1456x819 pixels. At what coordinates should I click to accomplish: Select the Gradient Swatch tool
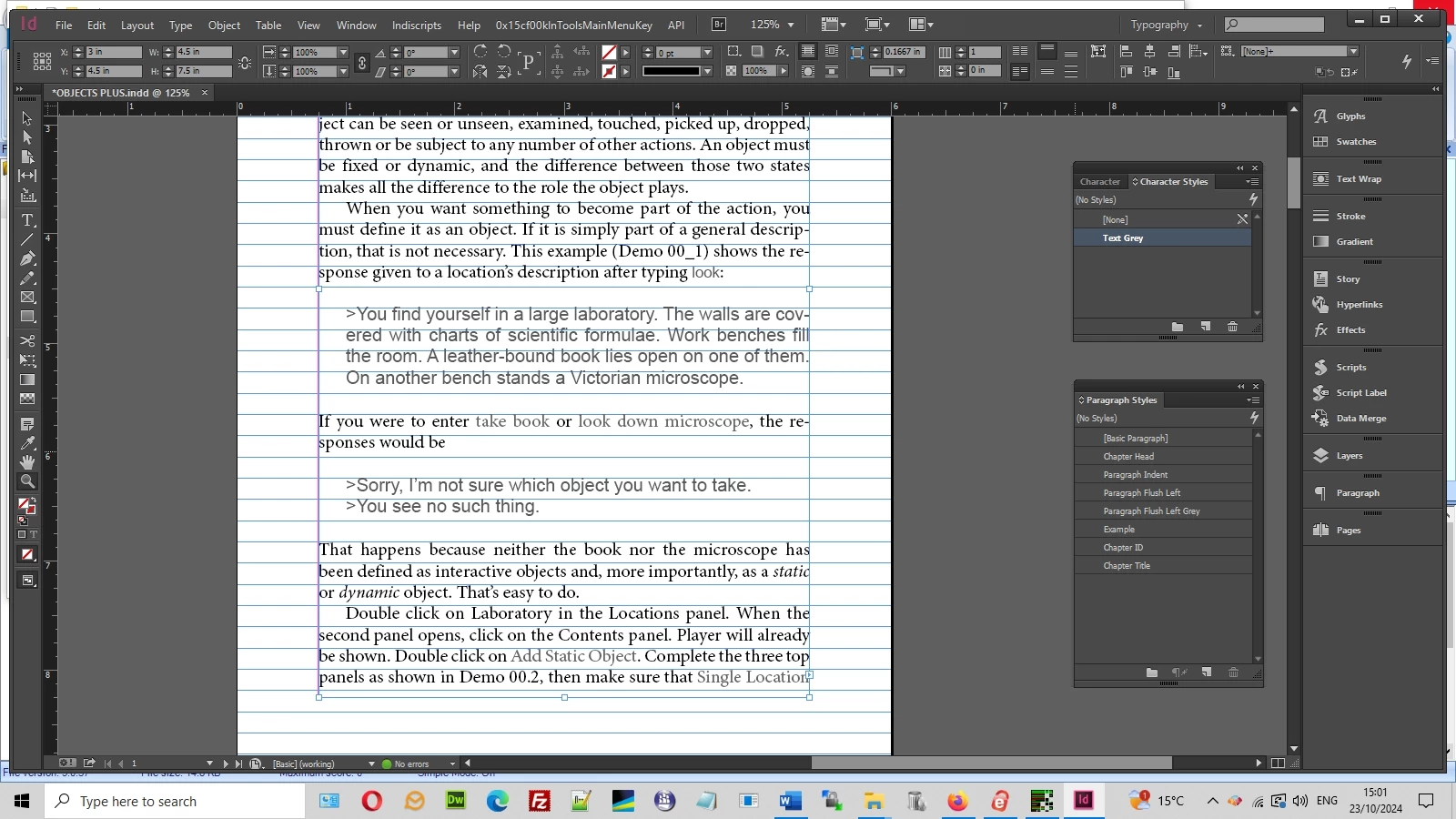click(x=27, y=379)
